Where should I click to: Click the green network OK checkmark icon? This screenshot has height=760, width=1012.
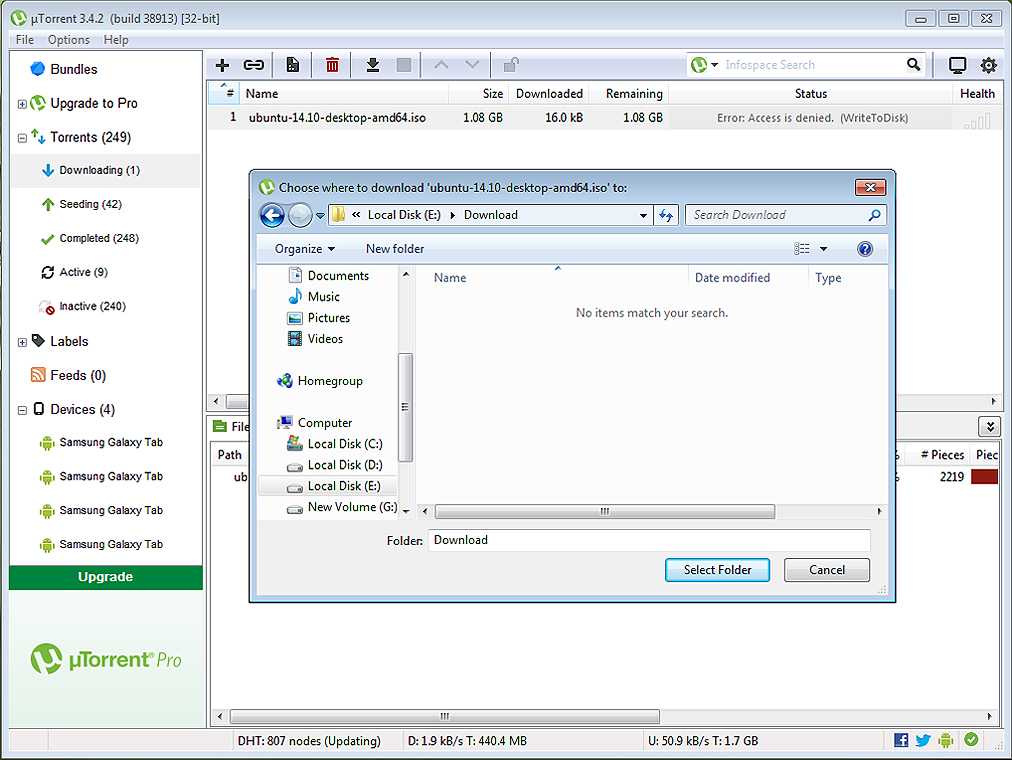(971, 740)
